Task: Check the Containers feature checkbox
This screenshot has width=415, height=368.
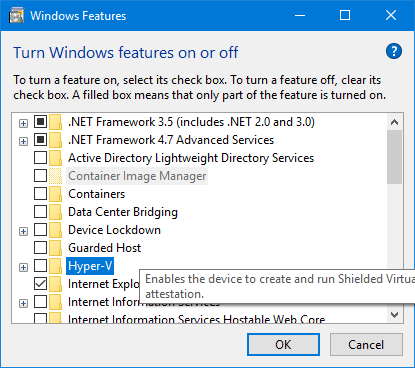Action: [x=40, y=194]
